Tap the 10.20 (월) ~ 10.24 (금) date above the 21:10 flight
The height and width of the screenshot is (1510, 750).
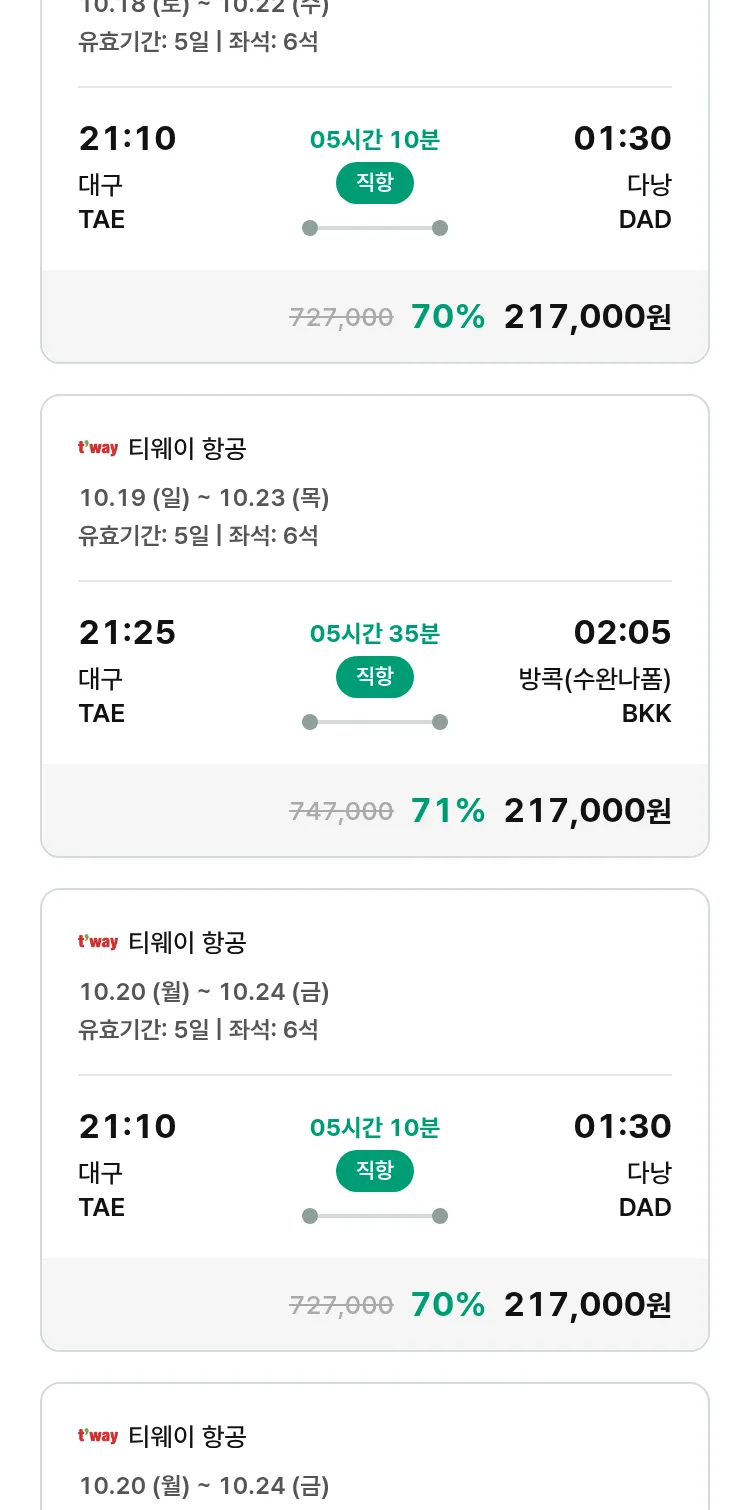tap(204, 992)
